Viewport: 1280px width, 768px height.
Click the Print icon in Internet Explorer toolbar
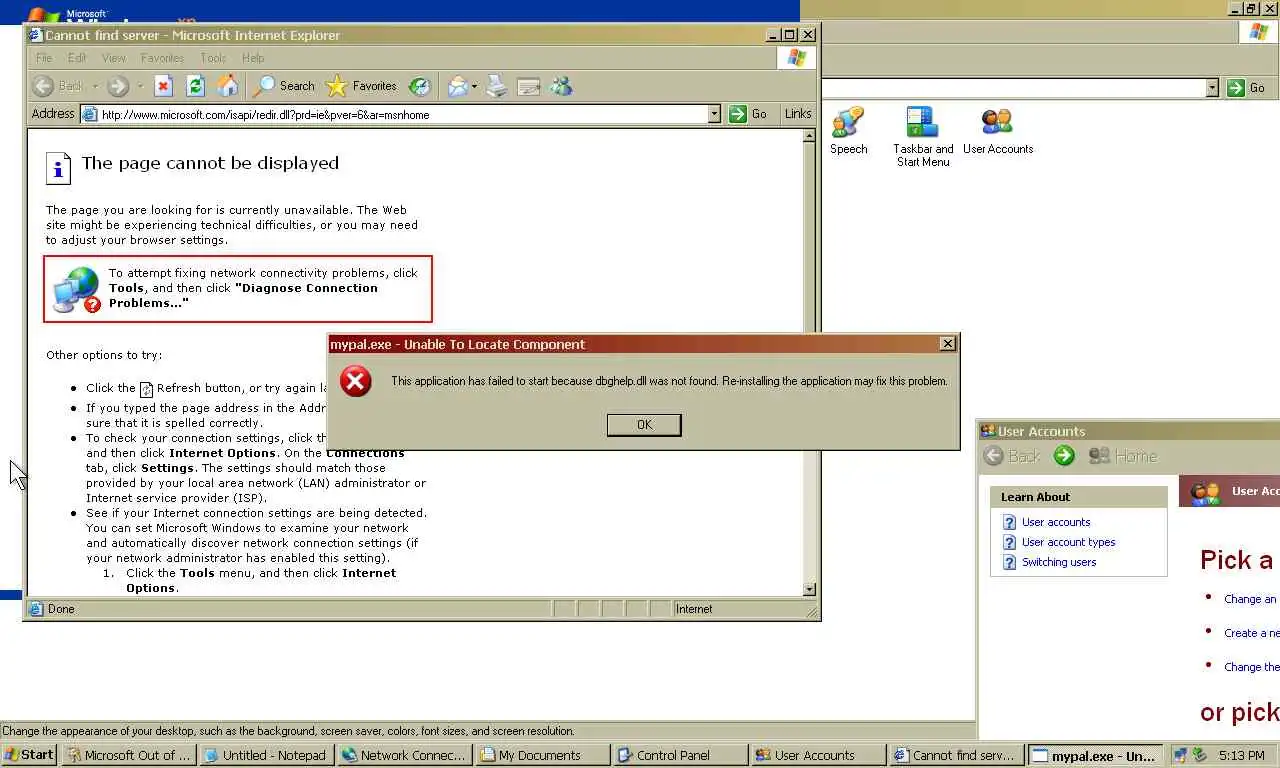pos(497,86)
